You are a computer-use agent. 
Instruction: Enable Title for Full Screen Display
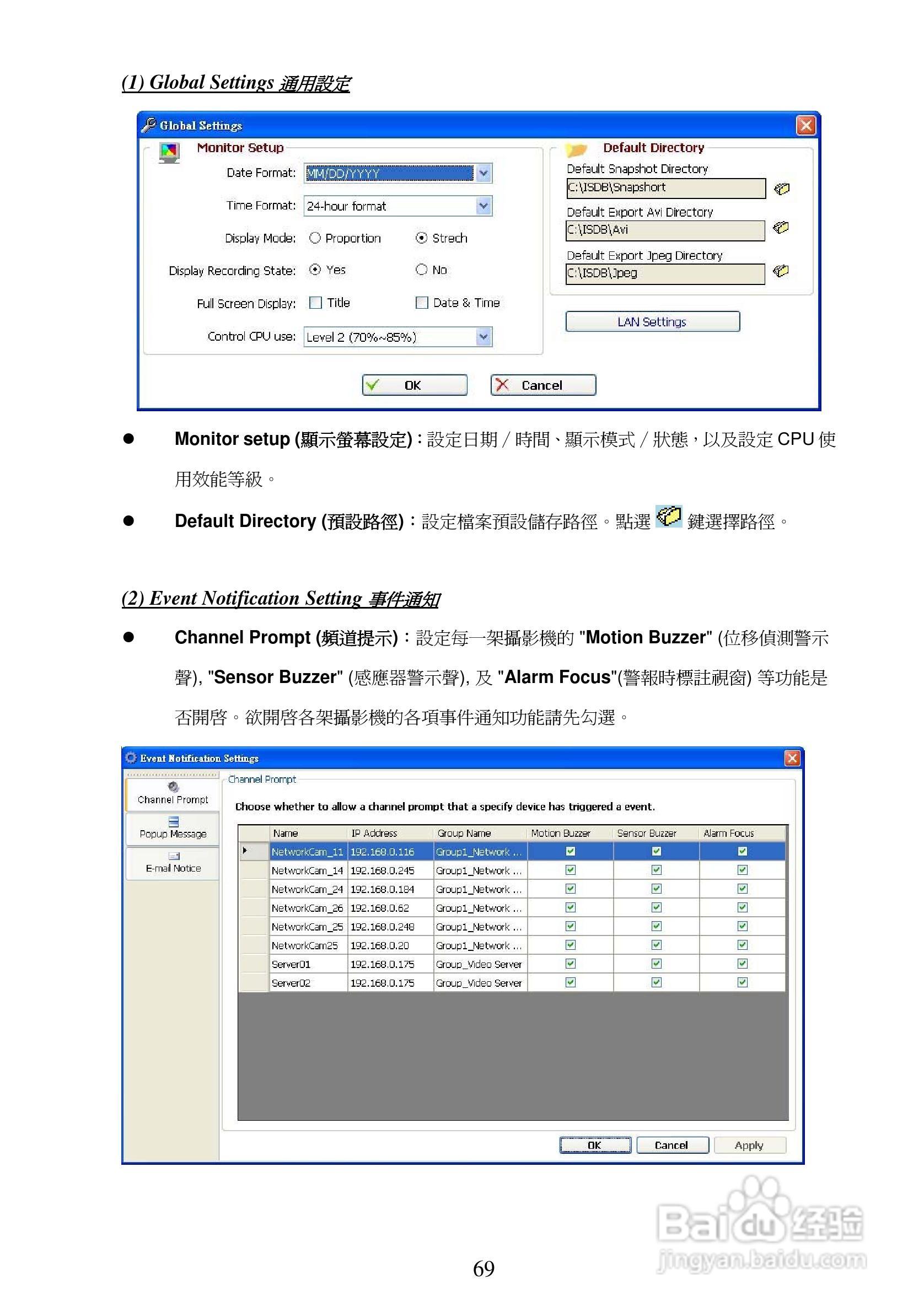click(316, 303)
